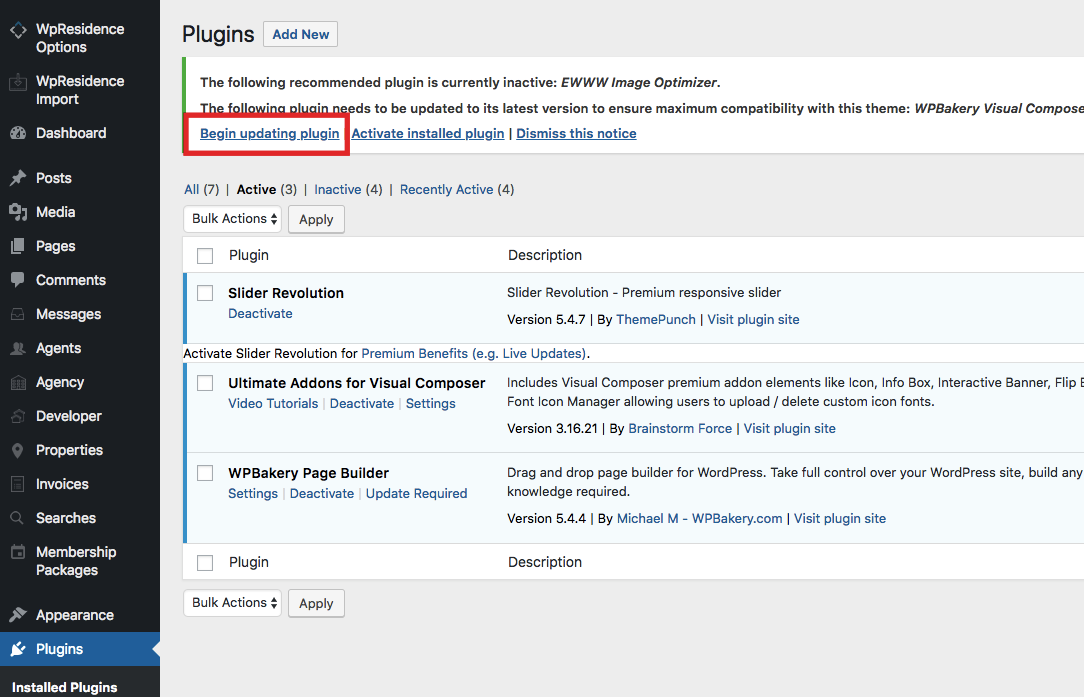Screen dimensions: 1084x697
Task: Visit plugin site for Slider Revolution
Action: pos(754,319)
